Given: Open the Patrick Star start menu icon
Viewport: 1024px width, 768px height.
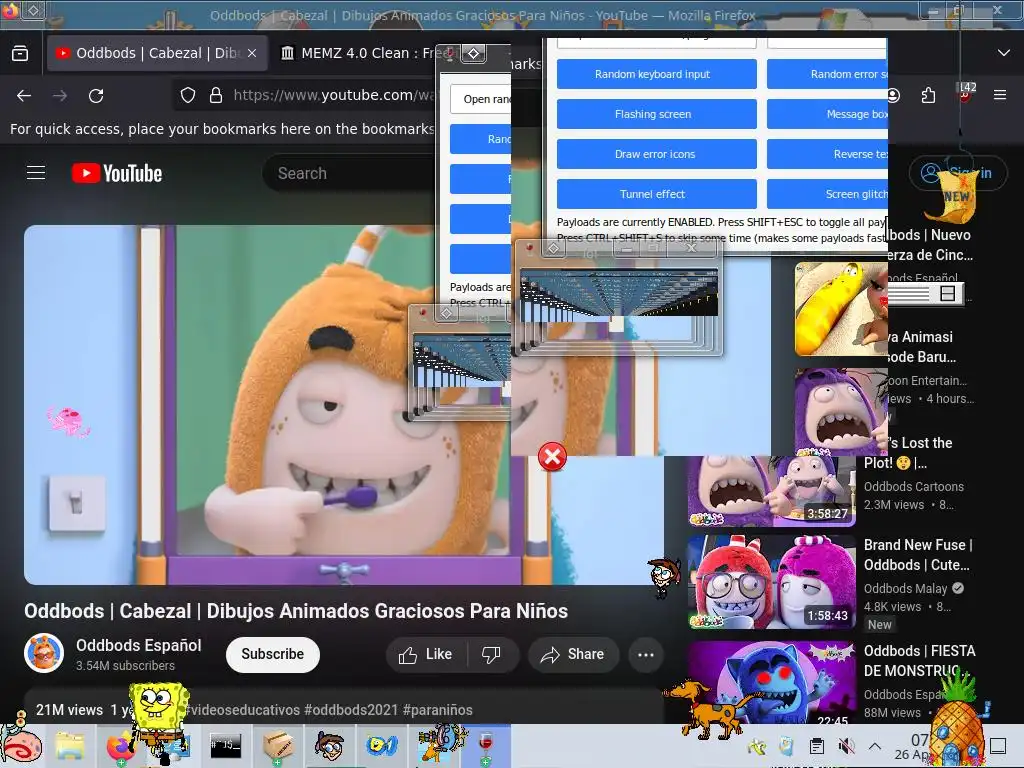Looking at the screenshot, I should [x=22, y=746].
